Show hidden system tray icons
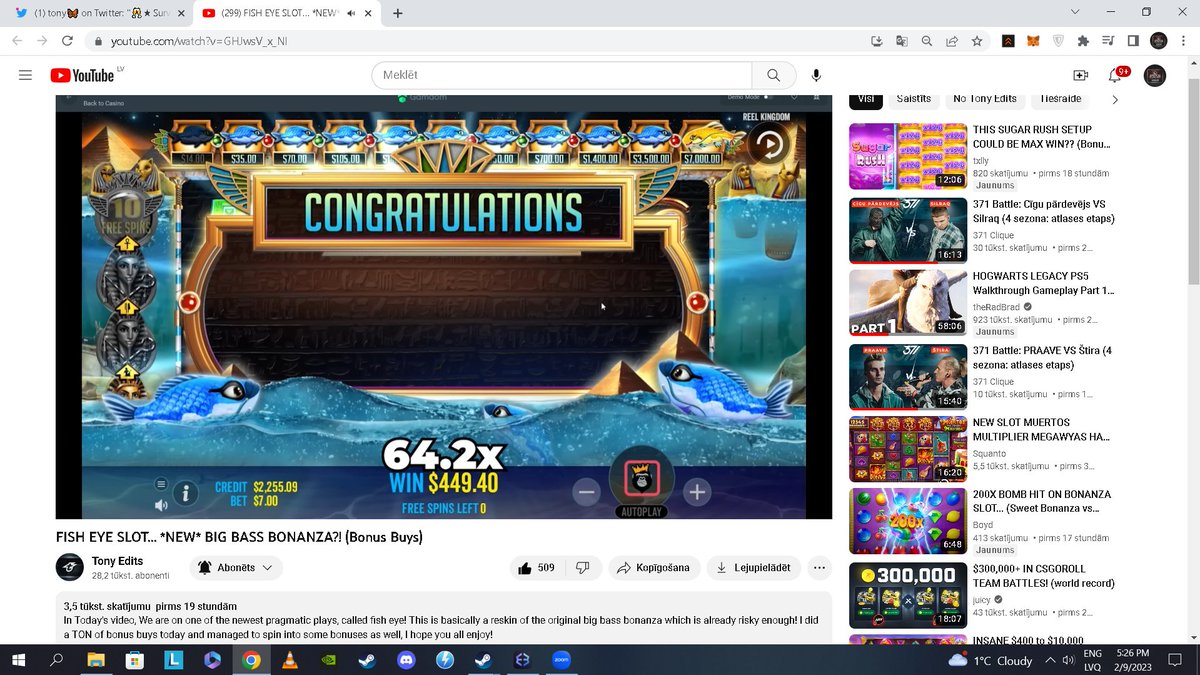 1052,660
